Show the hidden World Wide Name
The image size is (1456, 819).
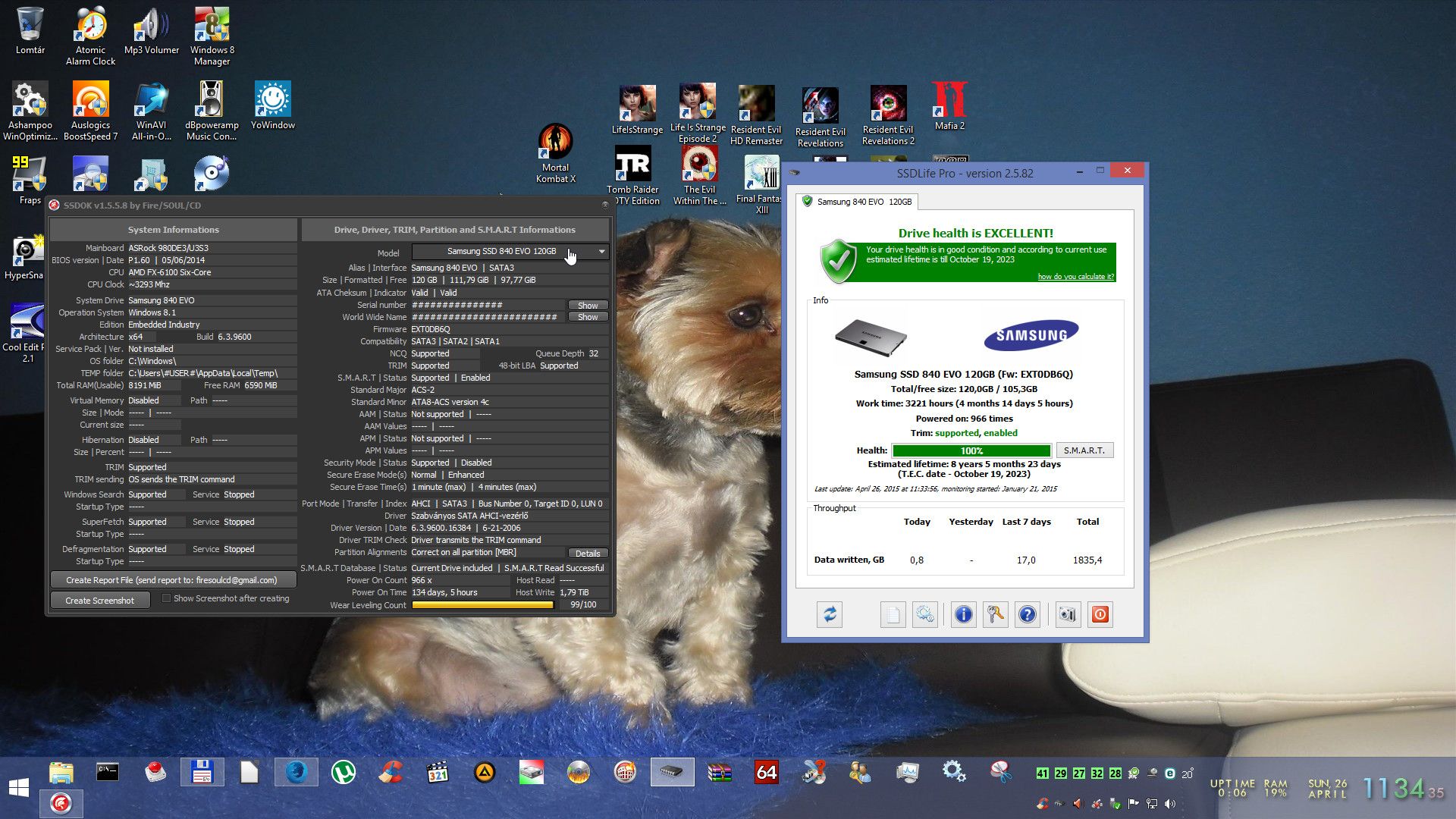[x=588, y=317]
